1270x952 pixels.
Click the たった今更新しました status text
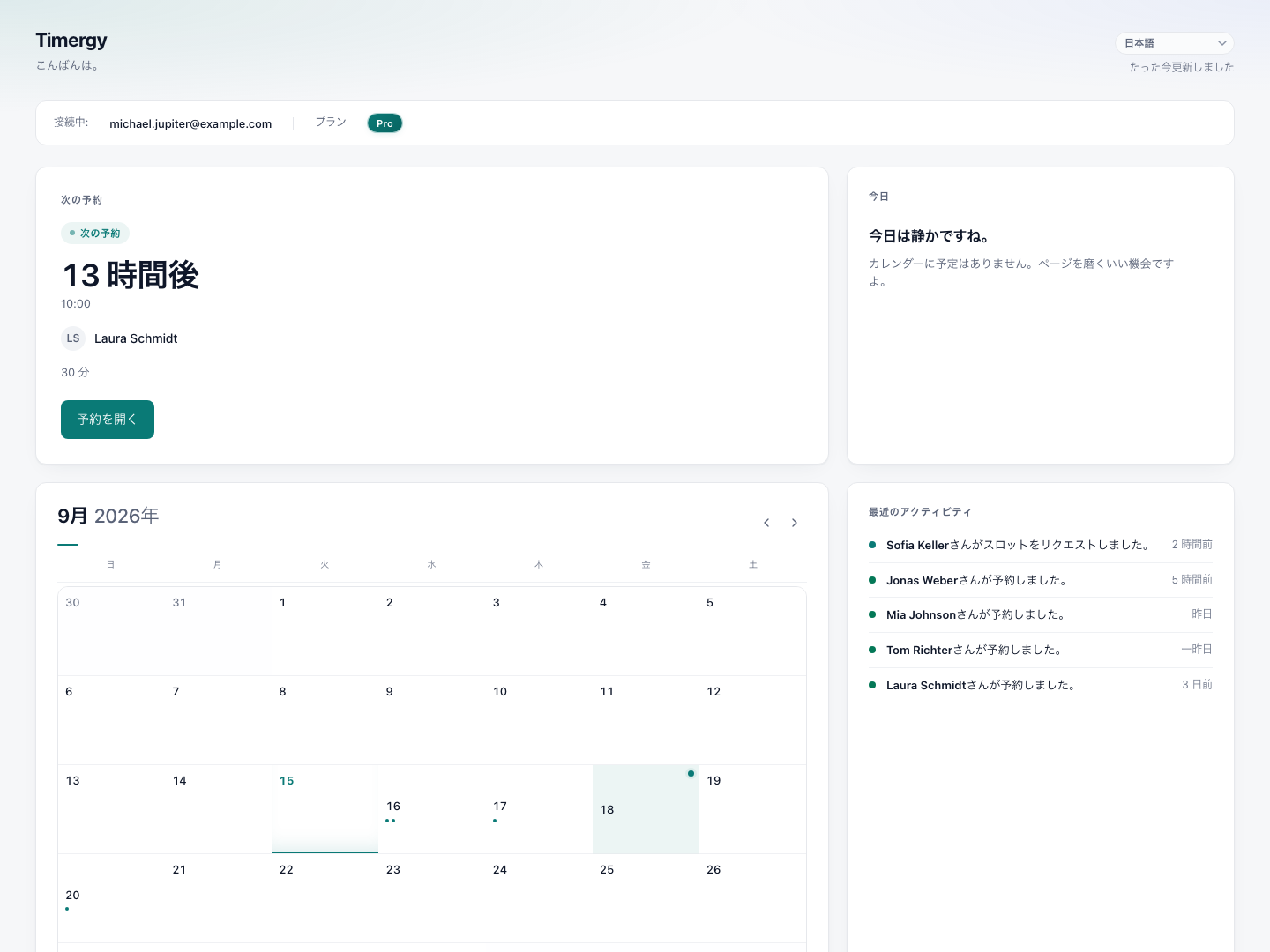tap(1182, 67)
